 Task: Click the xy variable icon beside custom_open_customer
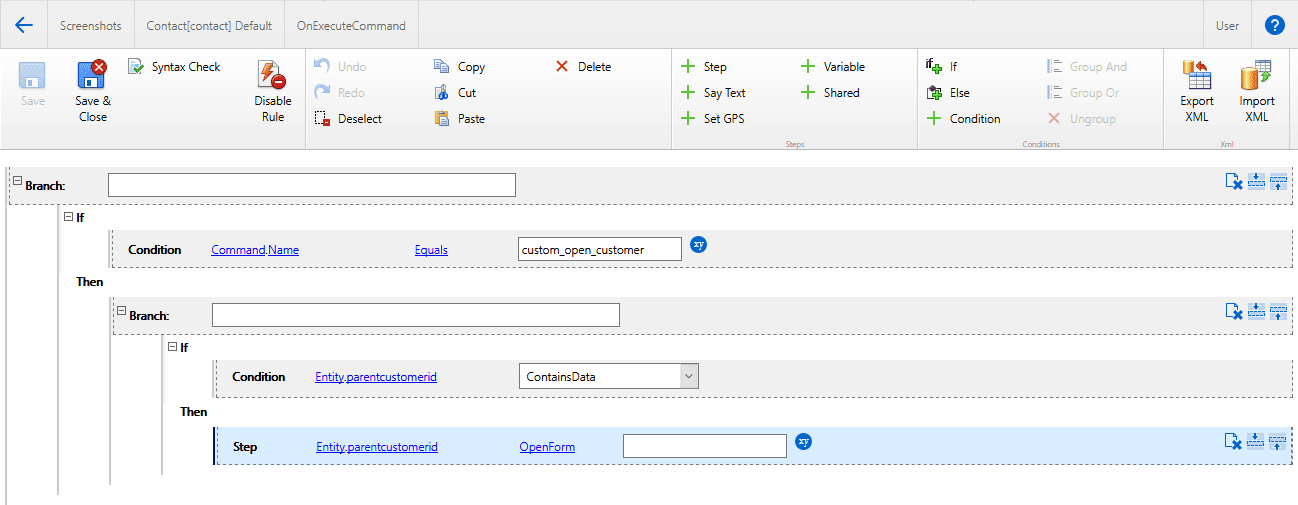click(x=699, y=244)
